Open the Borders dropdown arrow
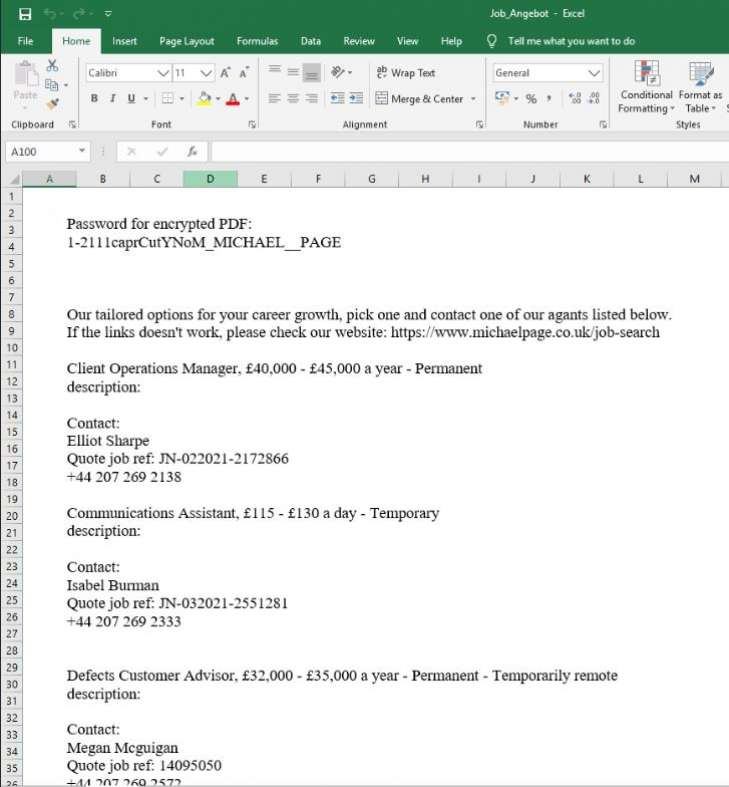Image resolution: width=729 pixels, height=787 pixels. pos(182,99)
